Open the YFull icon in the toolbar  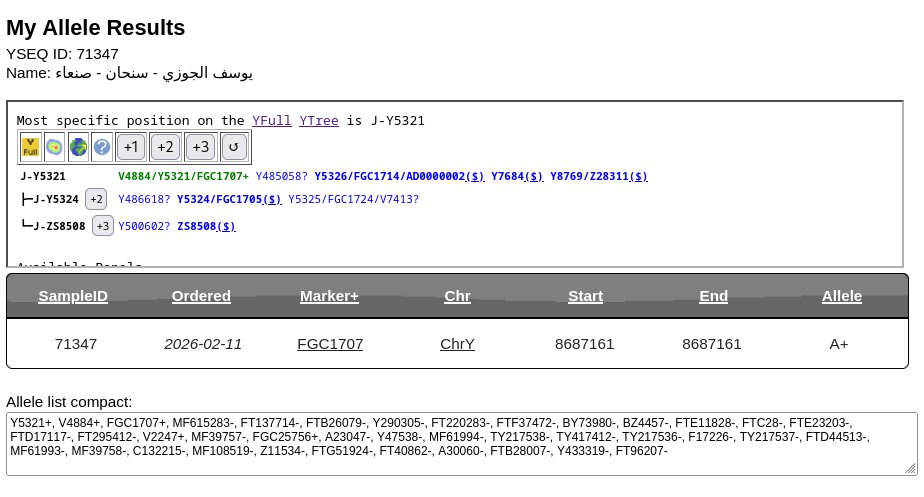[30, 147]
